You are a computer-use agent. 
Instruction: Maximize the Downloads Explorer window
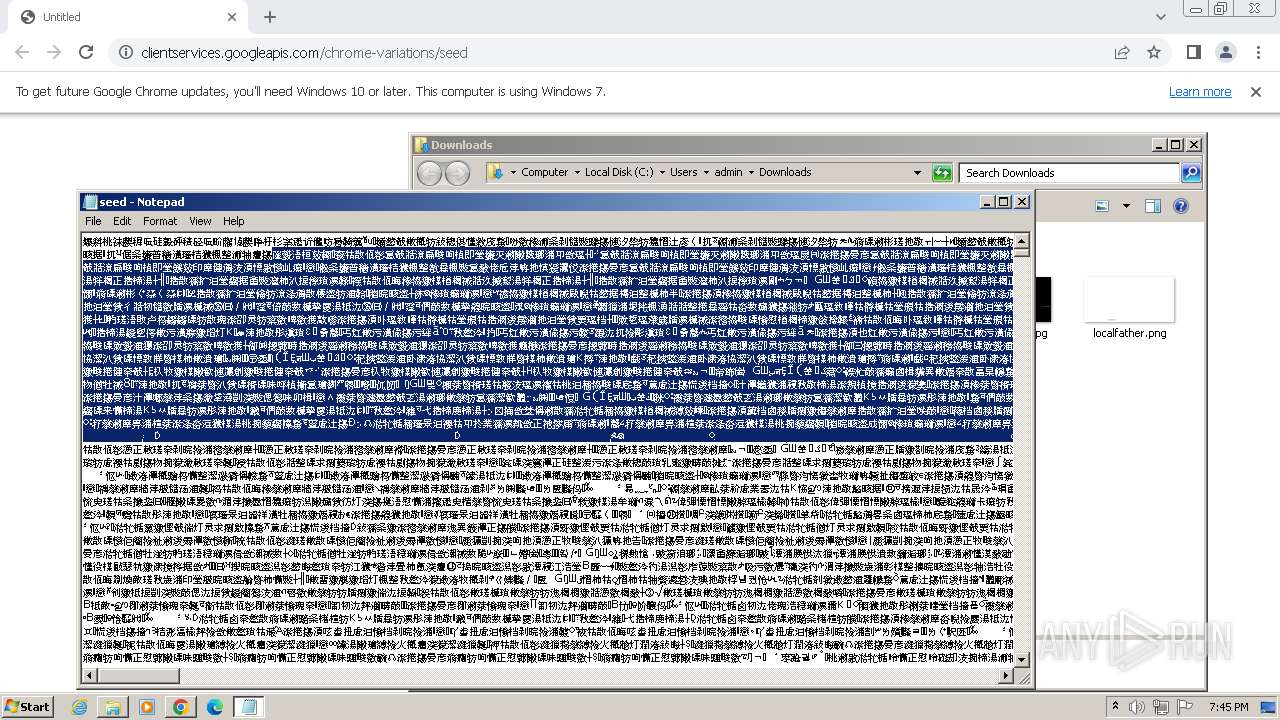tap(1176, 145)
